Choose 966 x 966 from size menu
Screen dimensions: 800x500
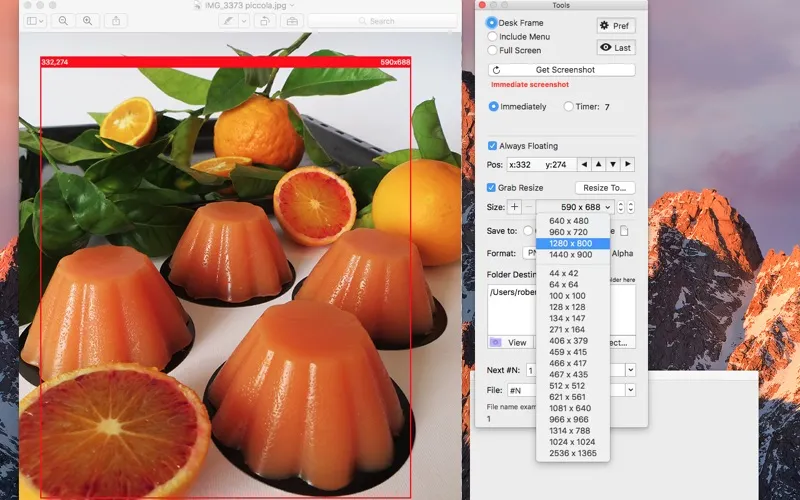pos(573,419)
